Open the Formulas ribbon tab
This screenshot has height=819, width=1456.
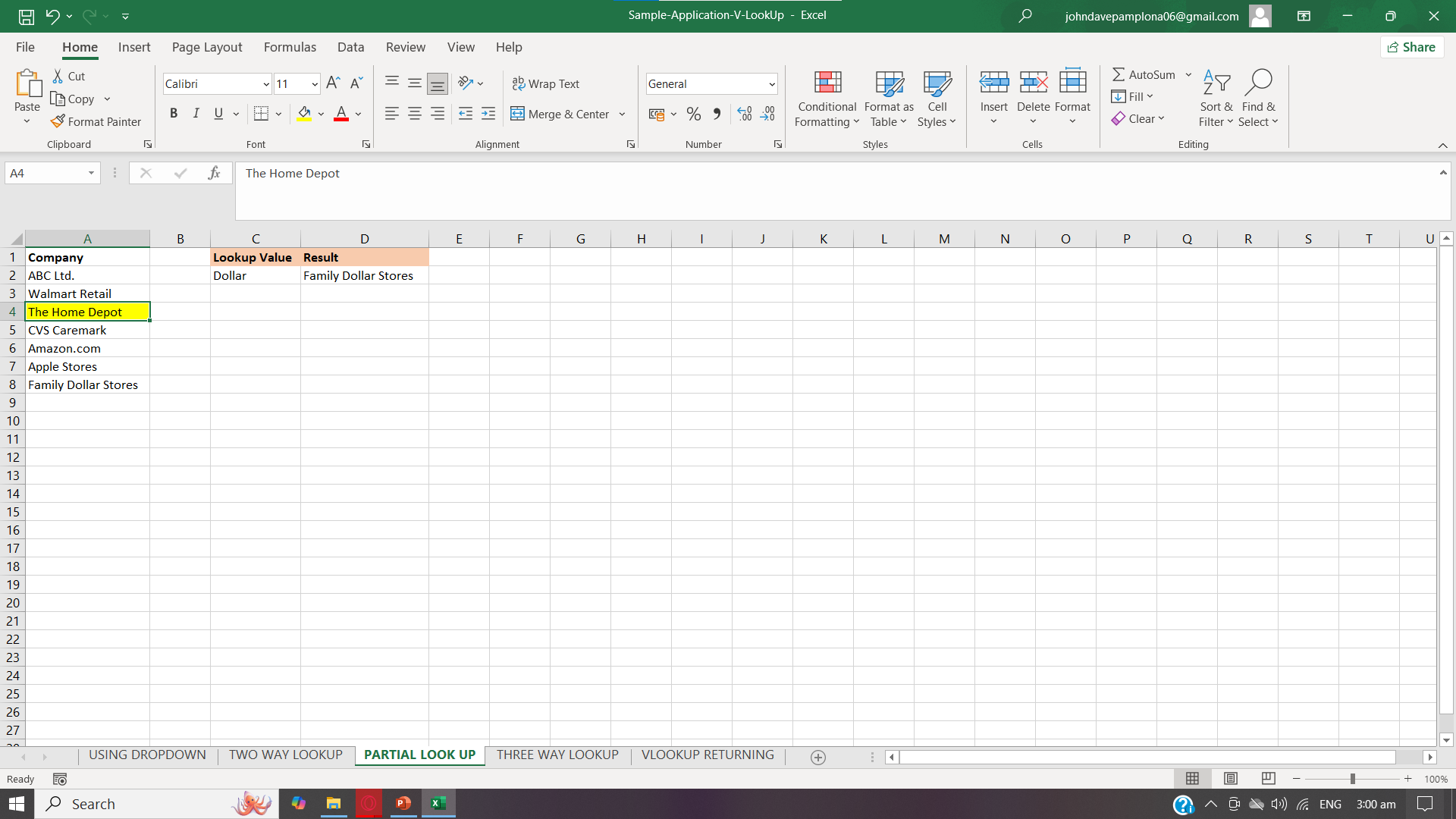coord(290,47)
